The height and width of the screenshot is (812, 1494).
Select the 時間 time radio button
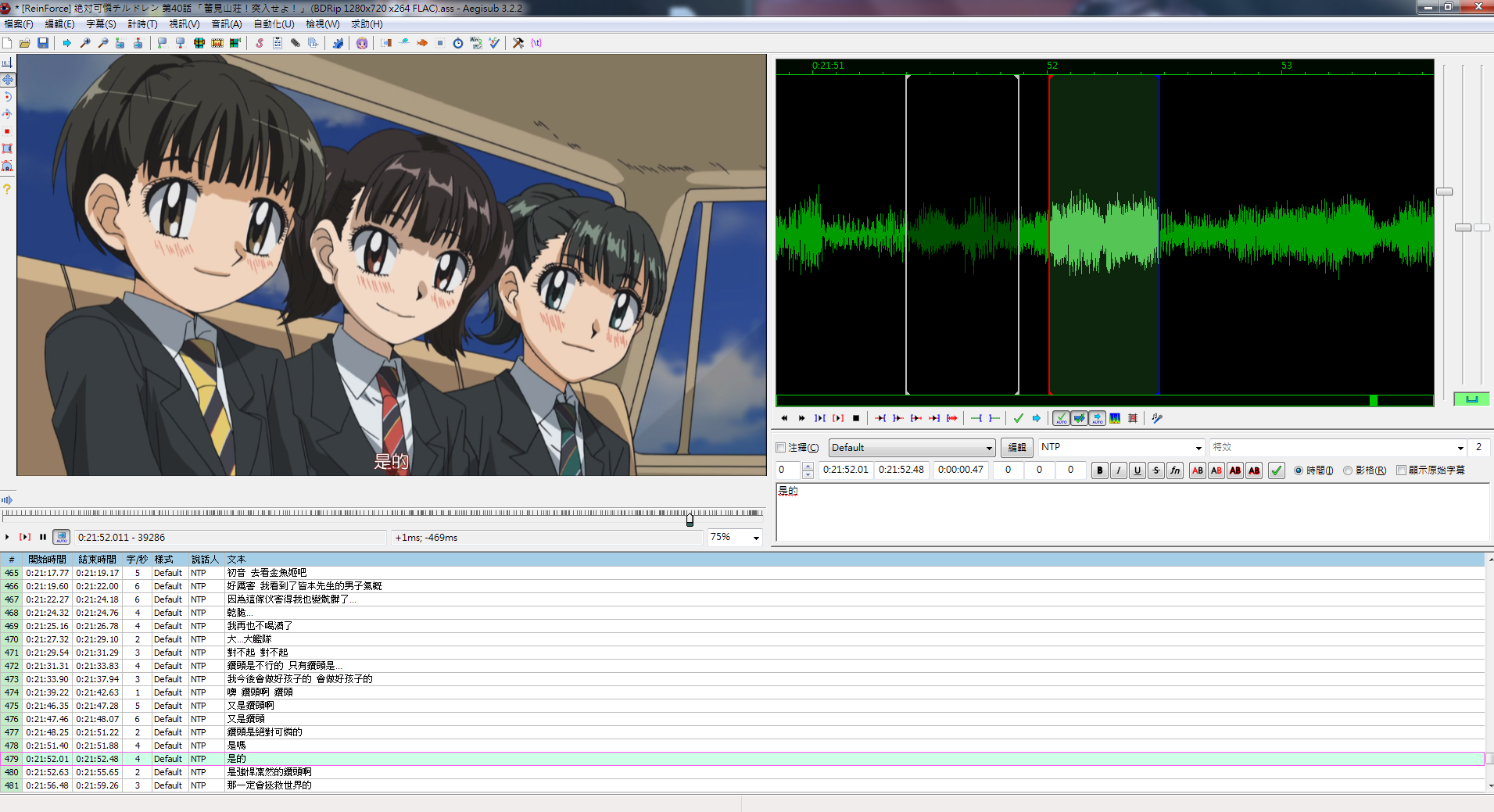point(1299,470)
